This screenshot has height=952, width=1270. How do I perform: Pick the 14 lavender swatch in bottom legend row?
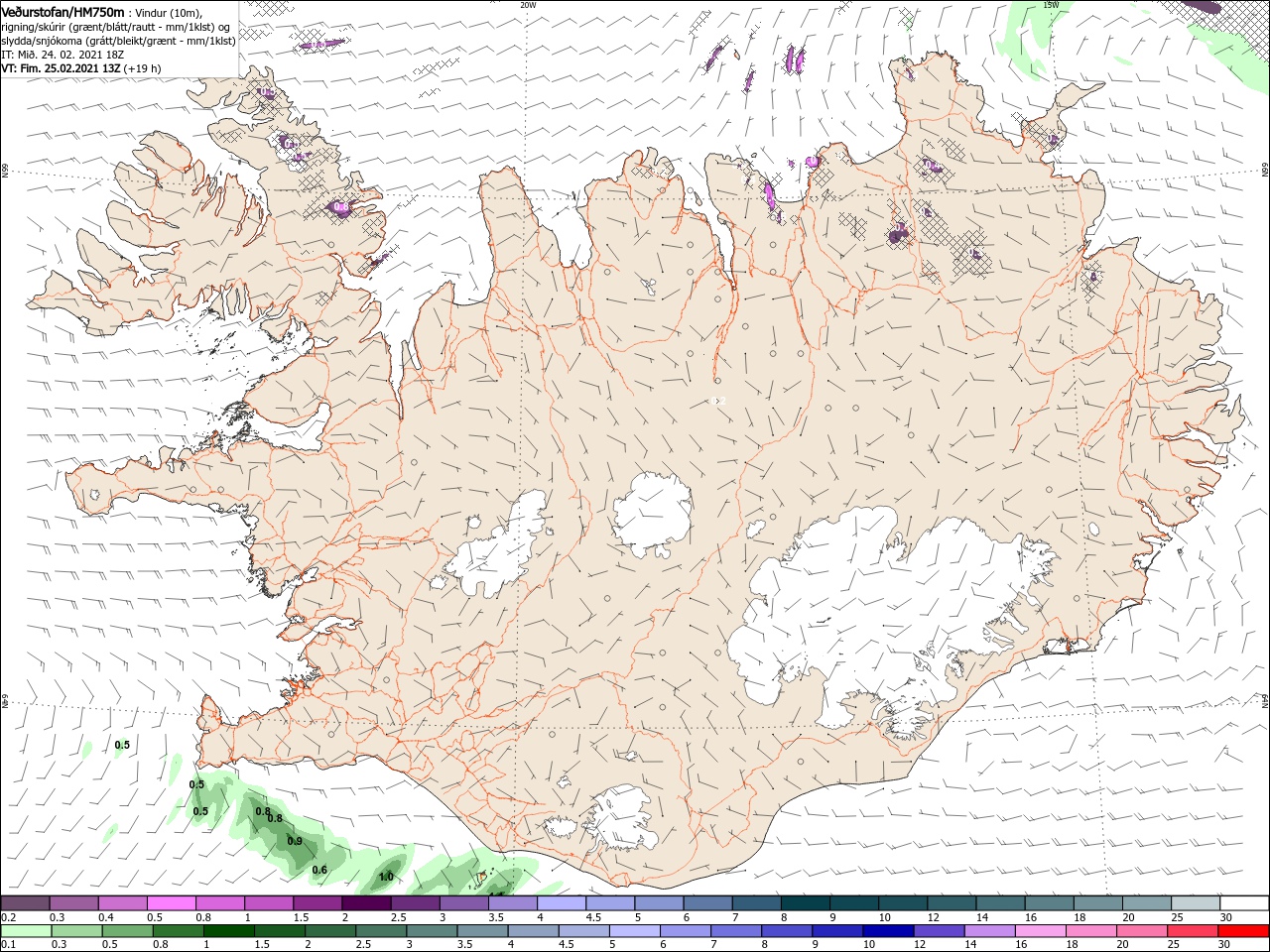(989, 931)
